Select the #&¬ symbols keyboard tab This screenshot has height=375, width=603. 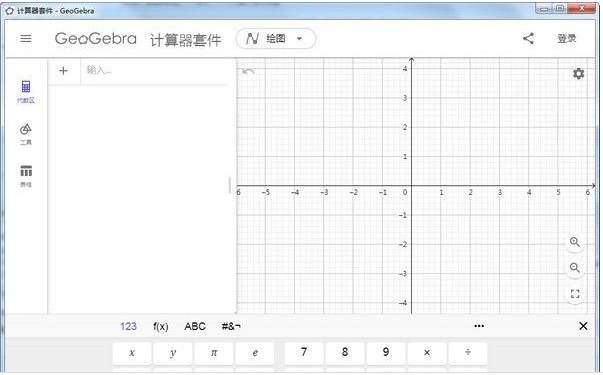coord(231,327)
